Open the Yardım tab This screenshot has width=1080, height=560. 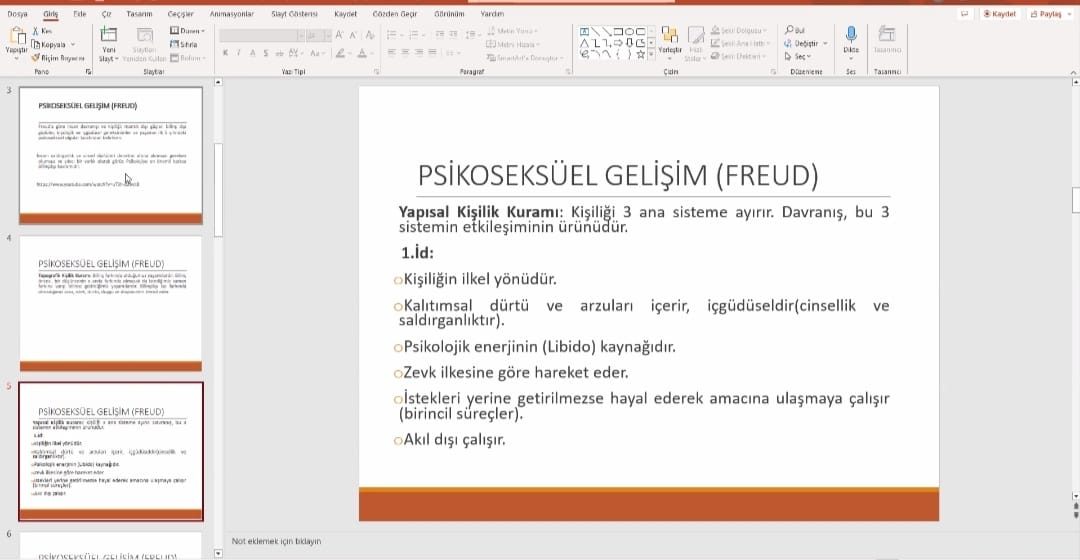pos(492,14)
